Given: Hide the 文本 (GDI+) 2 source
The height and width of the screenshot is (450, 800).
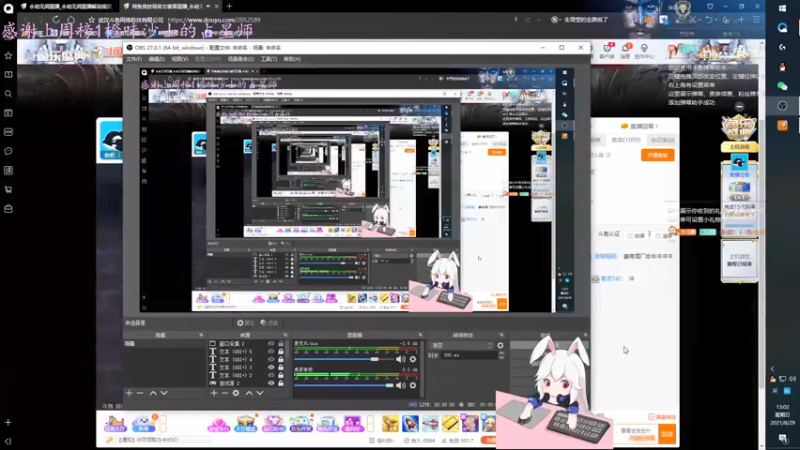Looking at the screenshot, I should coord(271,375).
